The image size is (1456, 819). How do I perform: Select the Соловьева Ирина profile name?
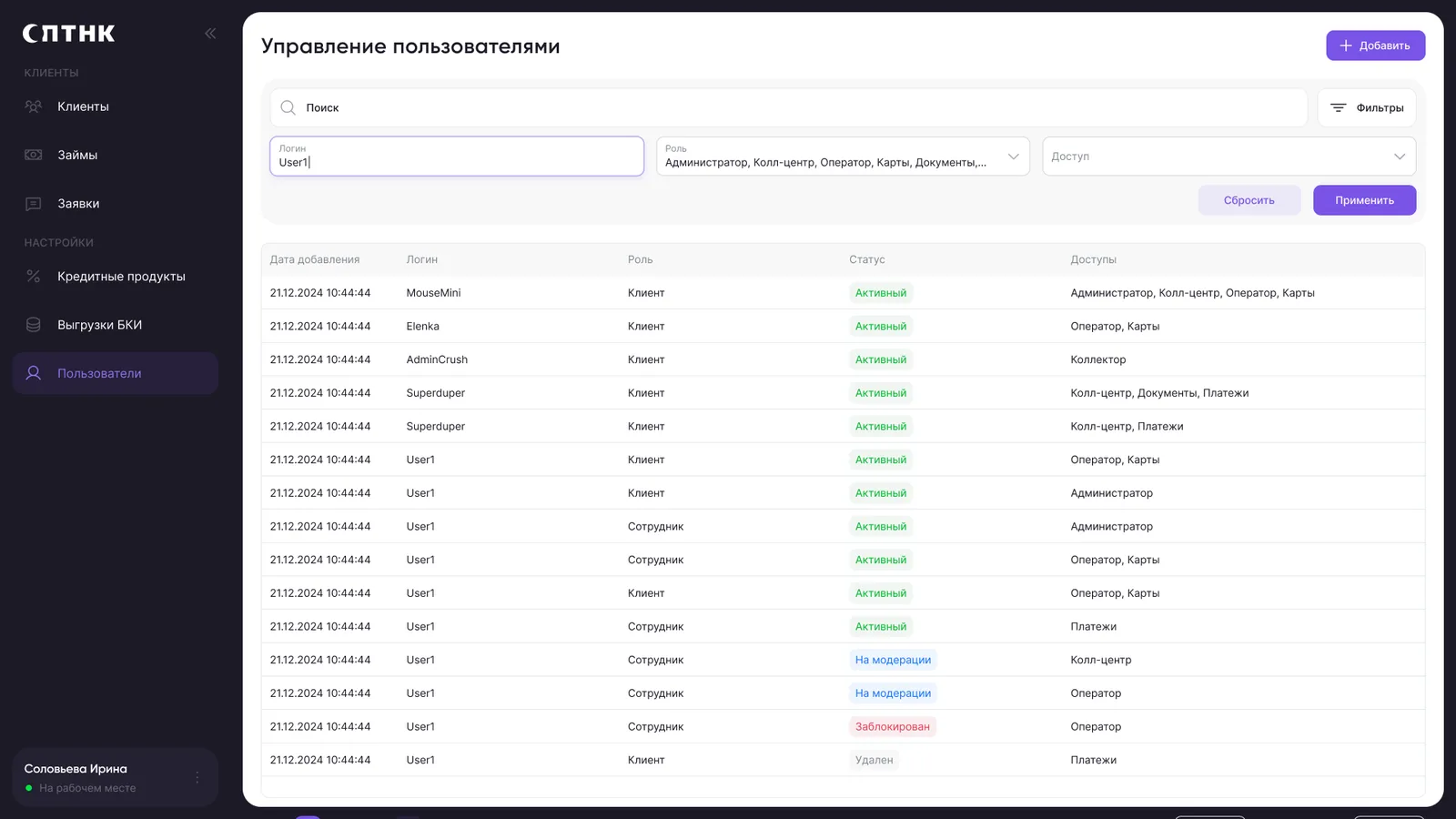[76, 769]
